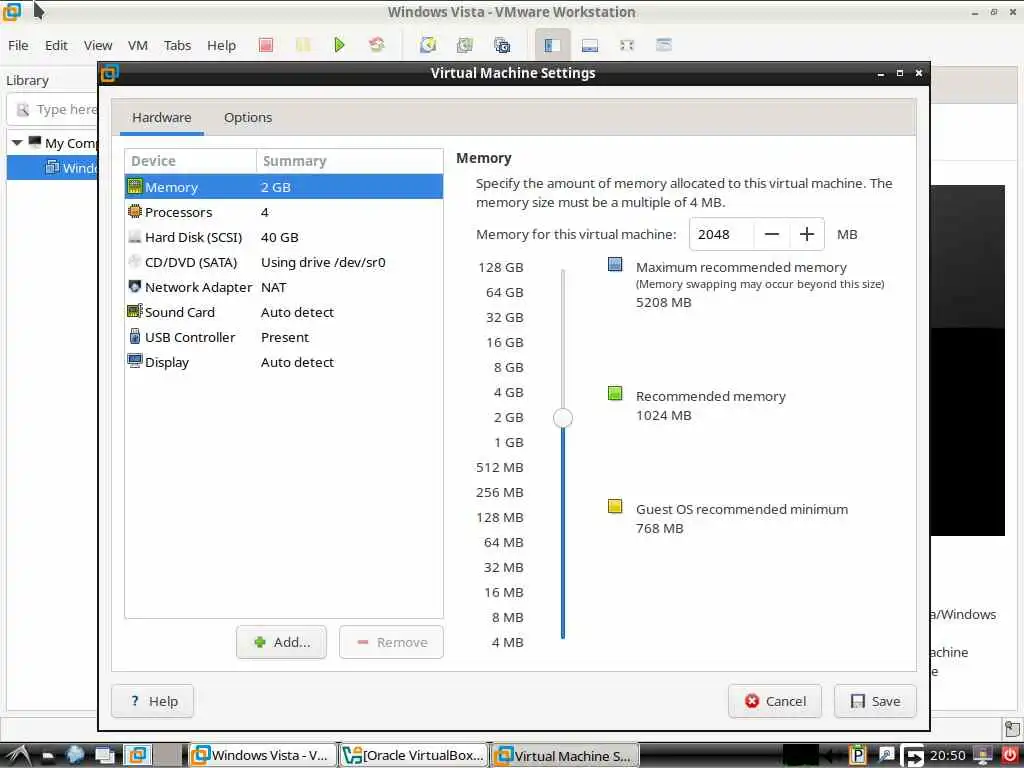Select the CD/DVD (SATA) row
The image size is (1024, 768).
[283, 262]
